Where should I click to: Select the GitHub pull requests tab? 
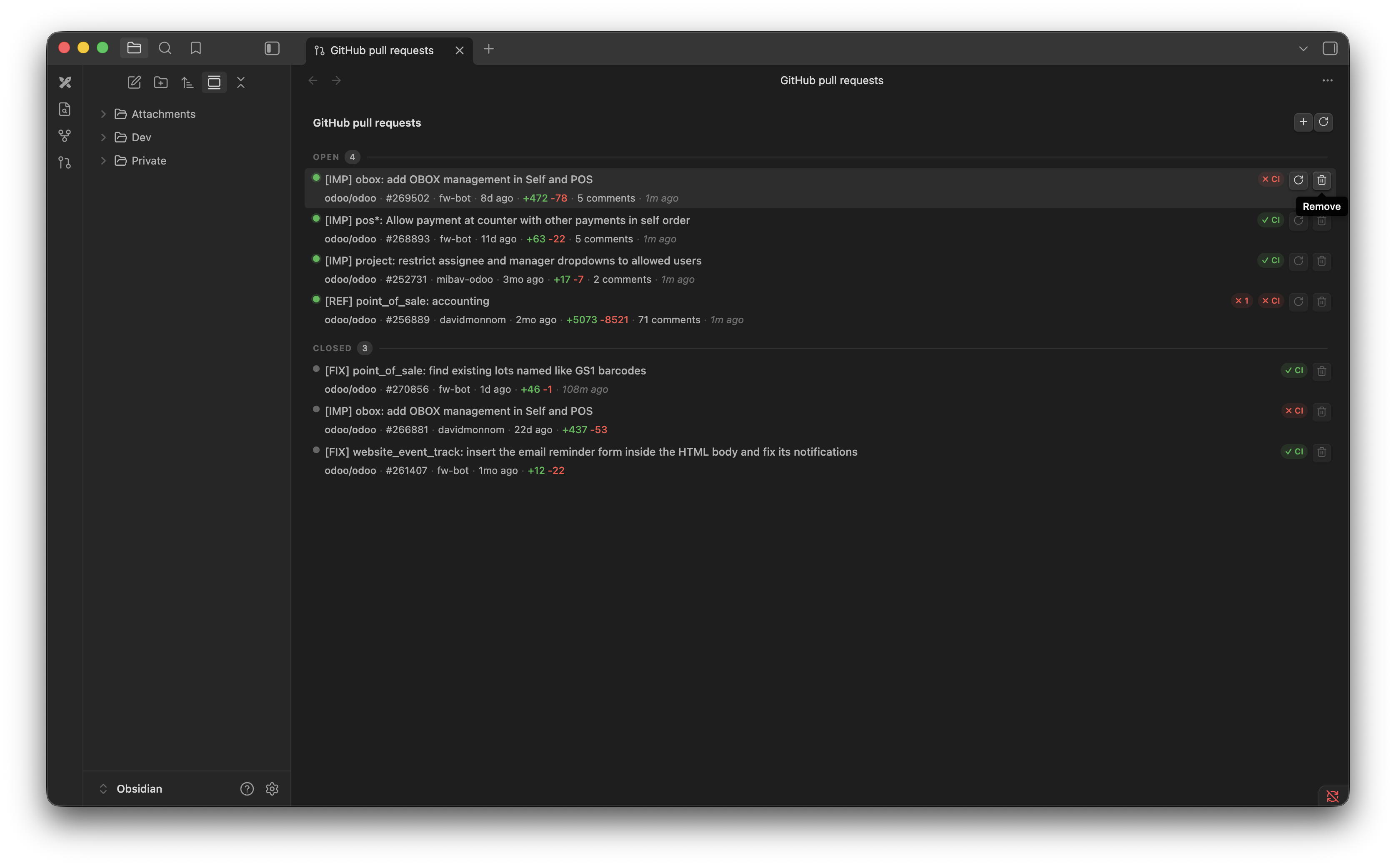389,50
